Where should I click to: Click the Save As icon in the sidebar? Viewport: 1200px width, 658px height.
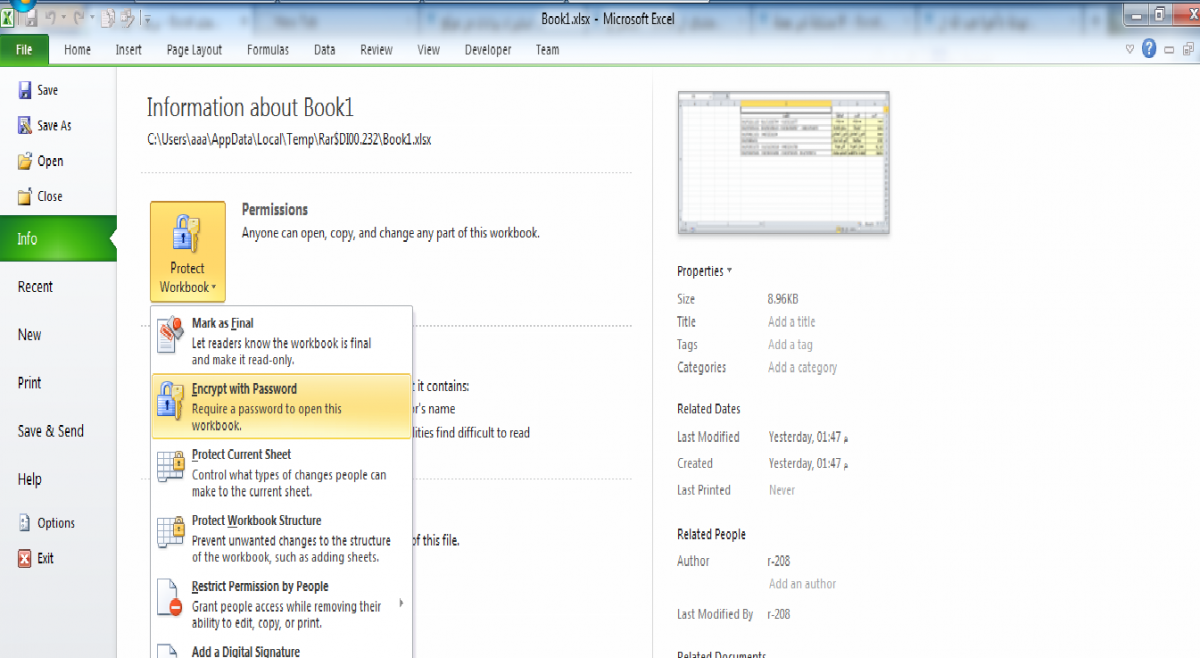pos(25,125)
